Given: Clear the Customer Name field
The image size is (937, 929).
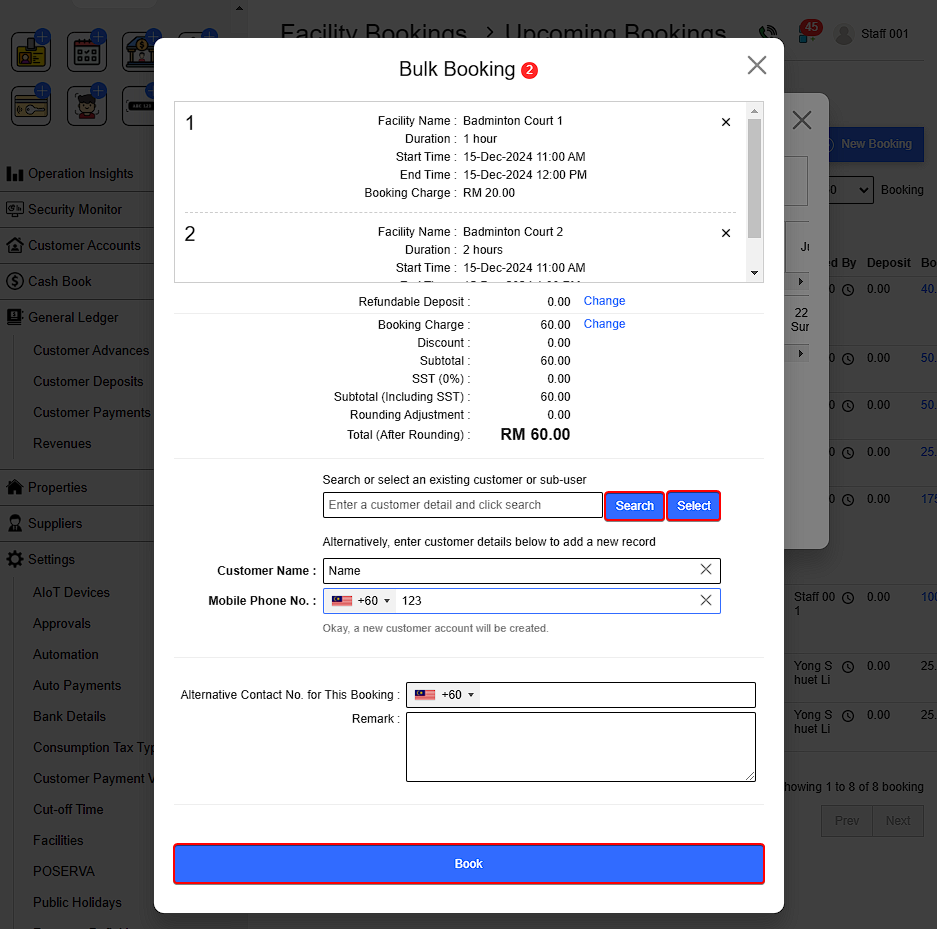Looking at the screenshot, I should [706, 570].
